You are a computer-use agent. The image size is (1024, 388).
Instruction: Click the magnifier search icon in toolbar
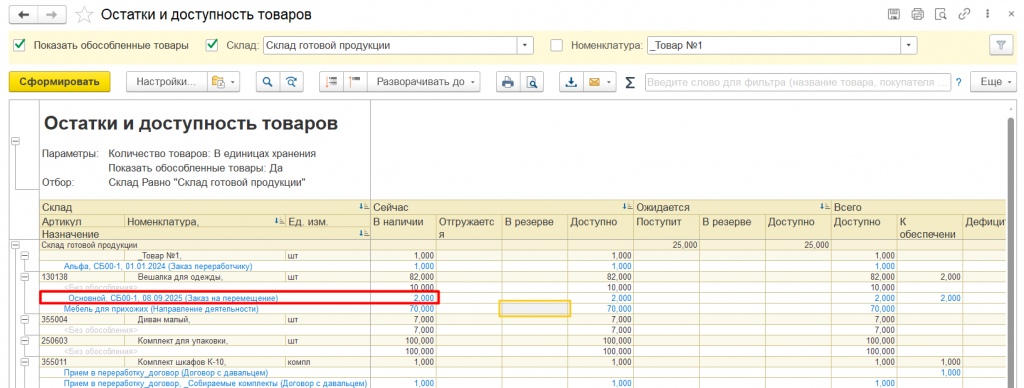267,82
